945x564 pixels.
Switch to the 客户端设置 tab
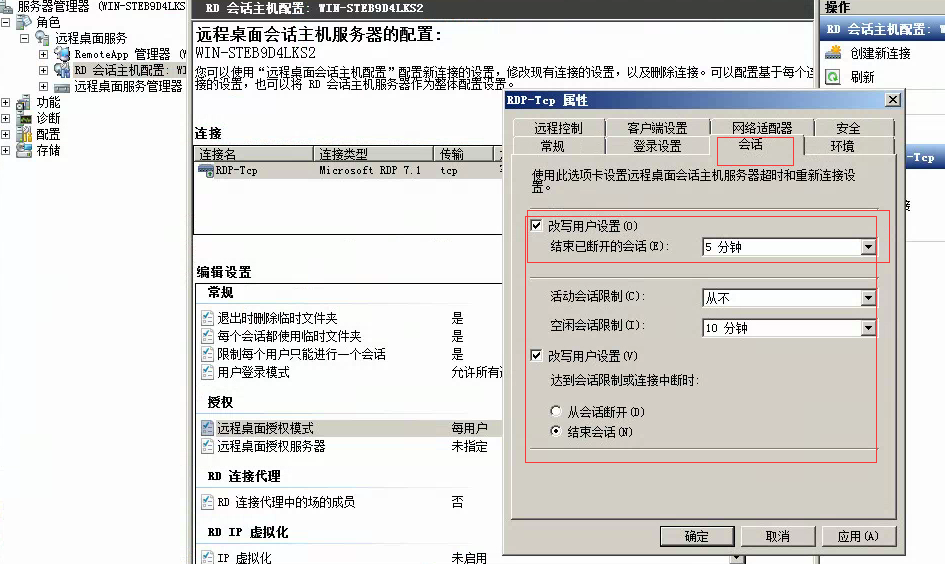657,128
